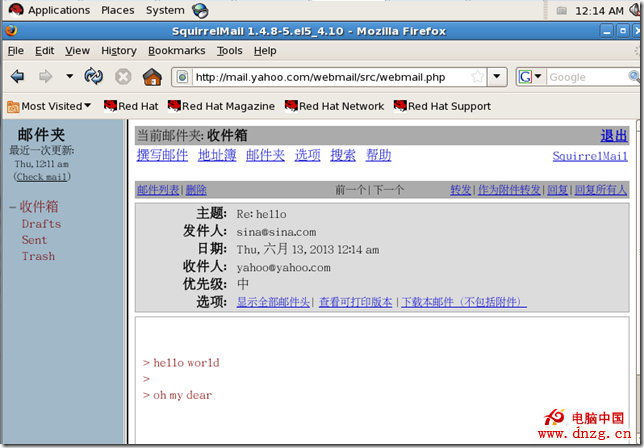Open the Tools menu
The image size is (644, 448).
(x=230, y=51)
